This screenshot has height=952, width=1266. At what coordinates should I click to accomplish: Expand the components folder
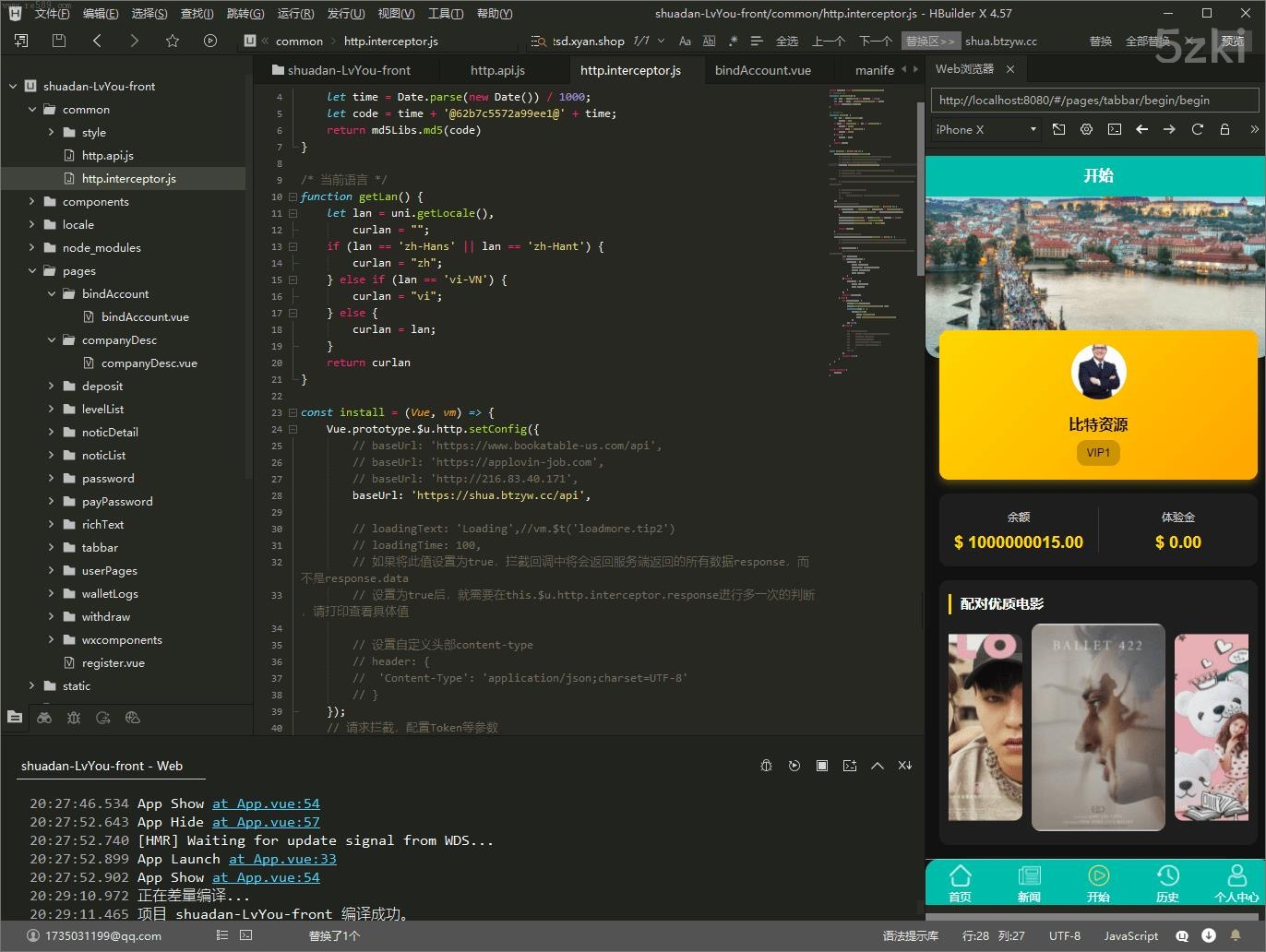31,202
